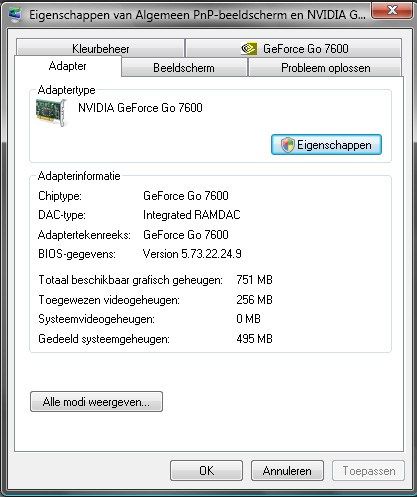Click the graphics card adapter icon
Image resolution: width=417 pixels, height=497 pixels.
[x=51, y=113]
